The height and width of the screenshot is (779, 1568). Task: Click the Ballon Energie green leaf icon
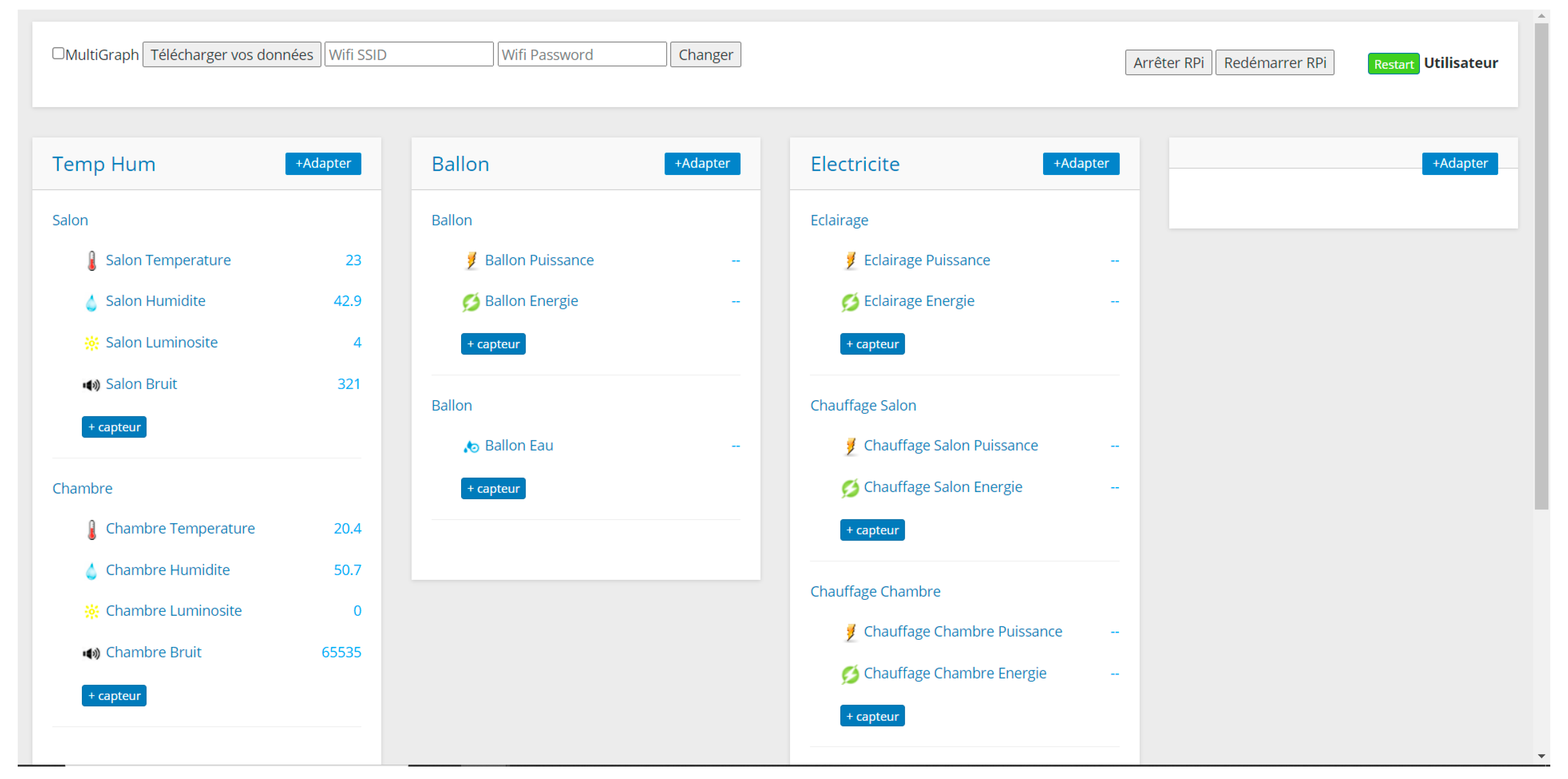[x=471, y=302]
